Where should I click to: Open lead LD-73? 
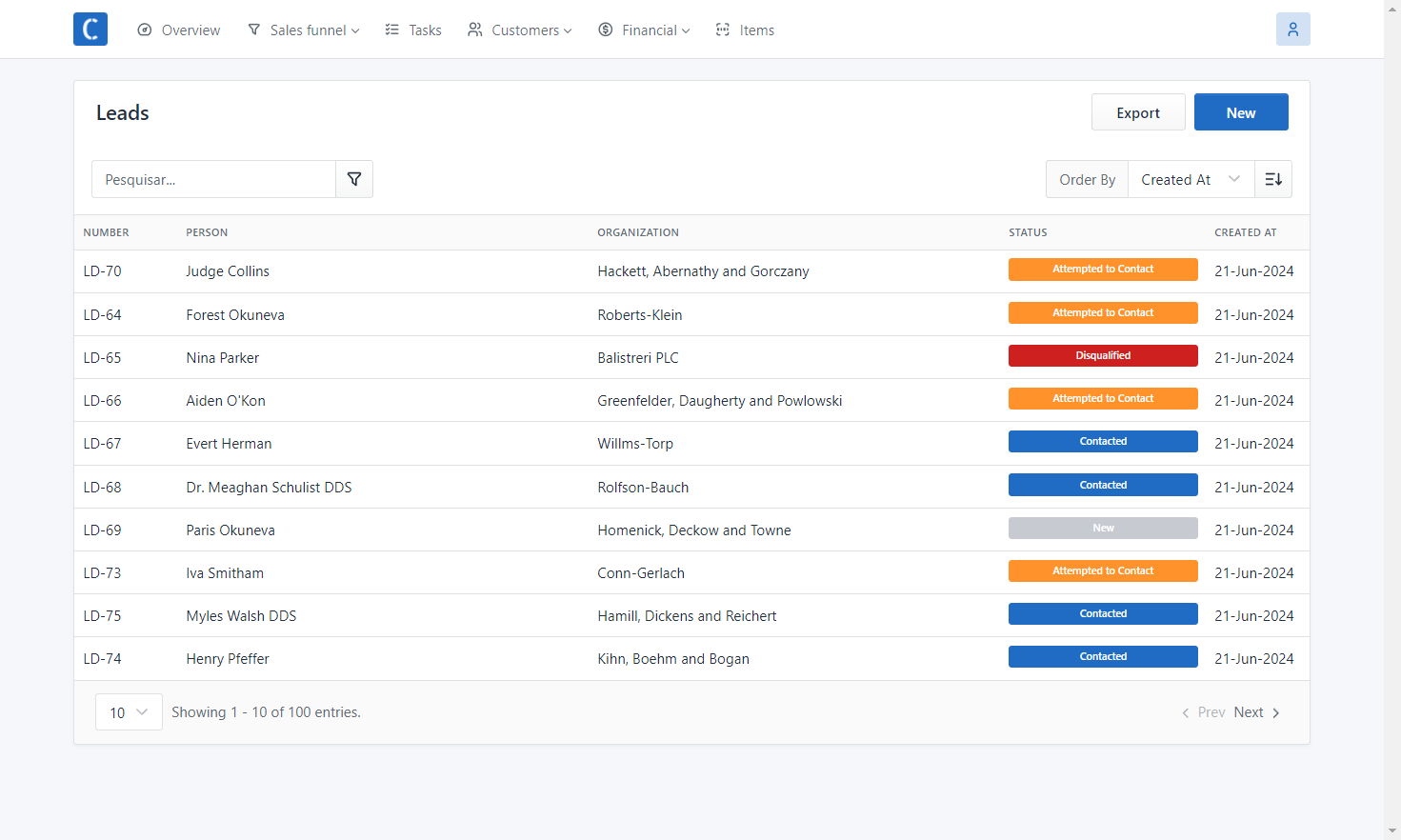(102, 573)
